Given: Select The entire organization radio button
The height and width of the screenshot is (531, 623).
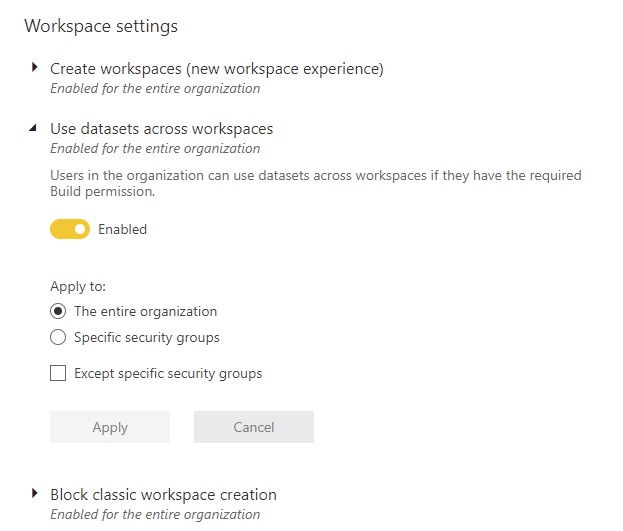Looking at the screenshot, I should click(x=58, y=311).
